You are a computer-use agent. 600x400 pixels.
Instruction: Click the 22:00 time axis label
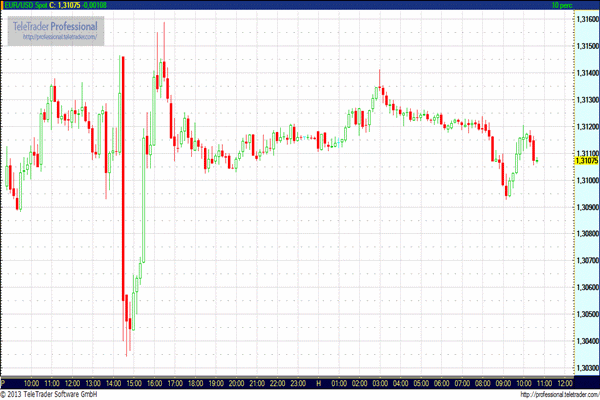tap(277, 383)
